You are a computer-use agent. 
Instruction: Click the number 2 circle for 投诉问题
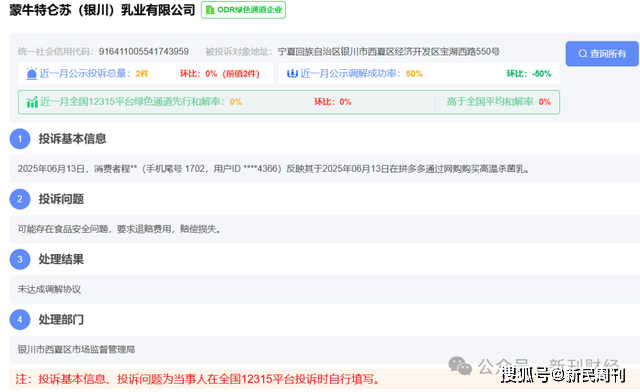click(20, 199)
